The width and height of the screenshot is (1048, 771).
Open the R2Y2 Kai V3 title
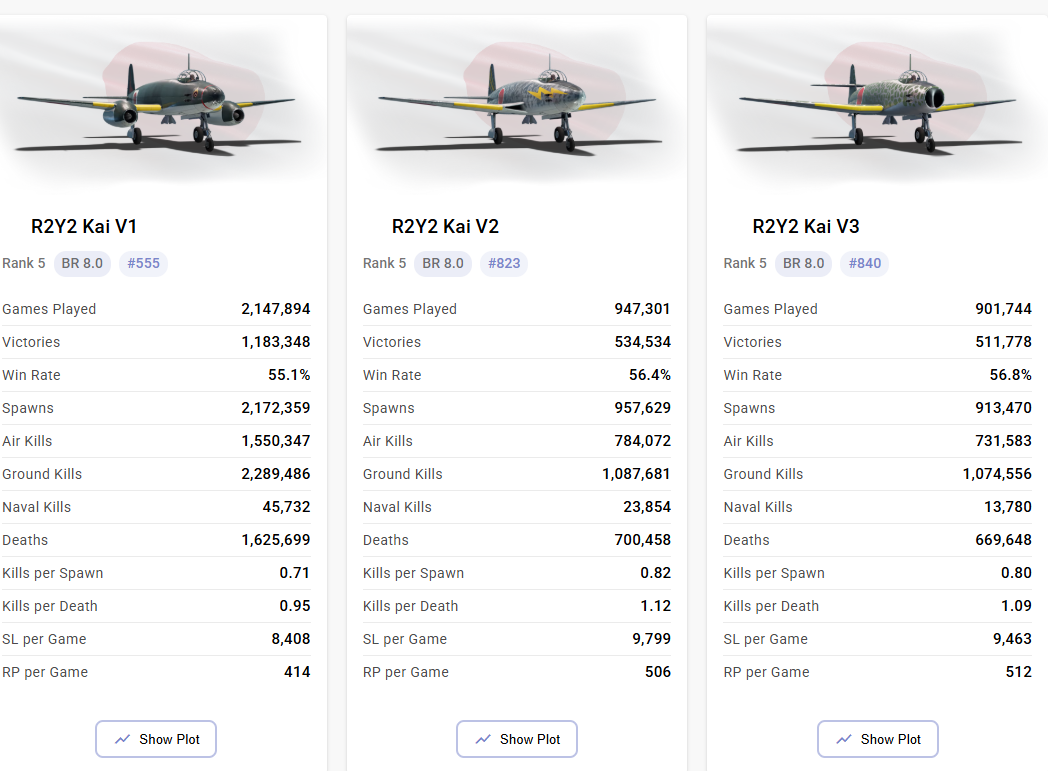click(x=806, y=226)
